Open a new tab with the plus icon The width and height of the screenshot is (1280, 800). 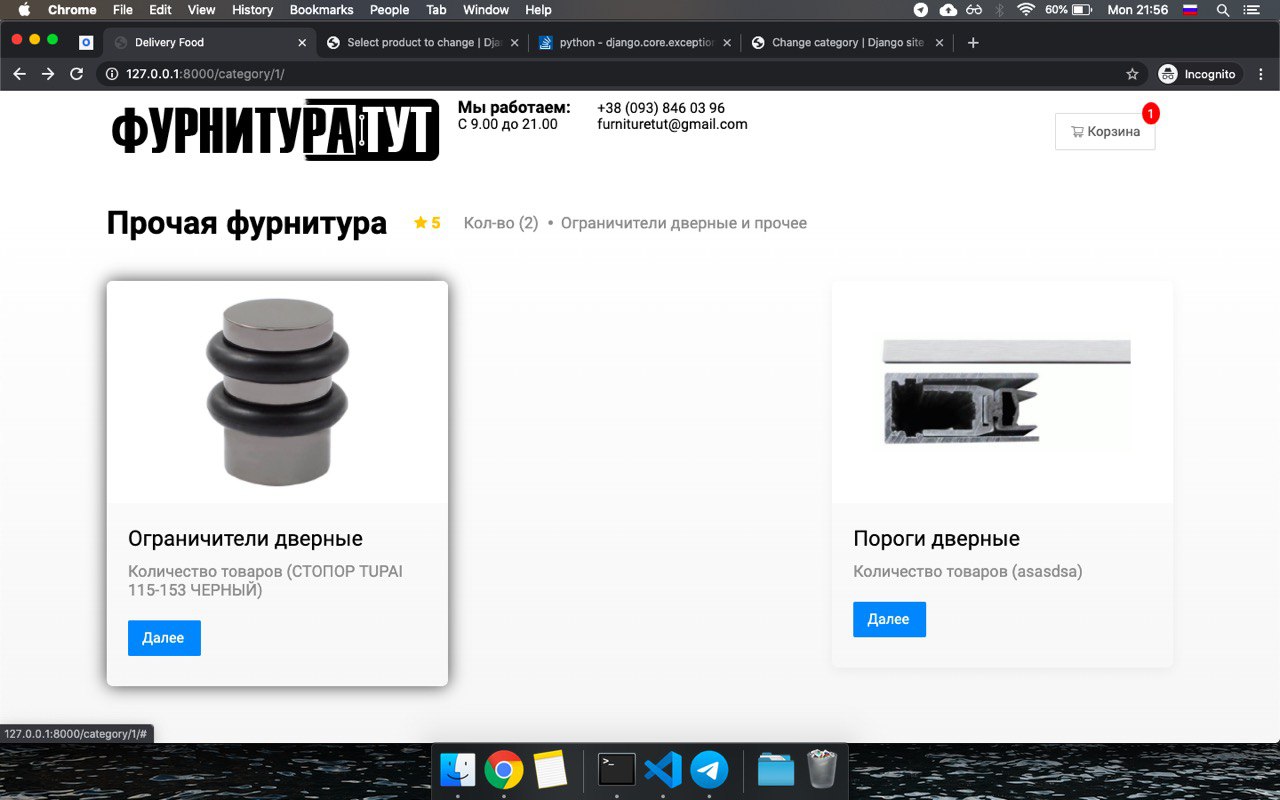[x=973, y=43]
